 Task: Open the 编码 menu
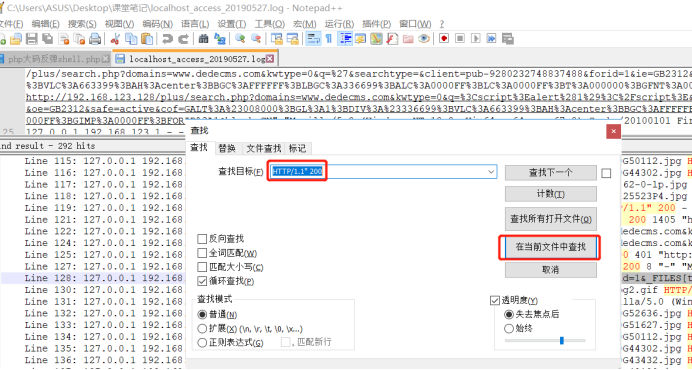coord(158,24)
